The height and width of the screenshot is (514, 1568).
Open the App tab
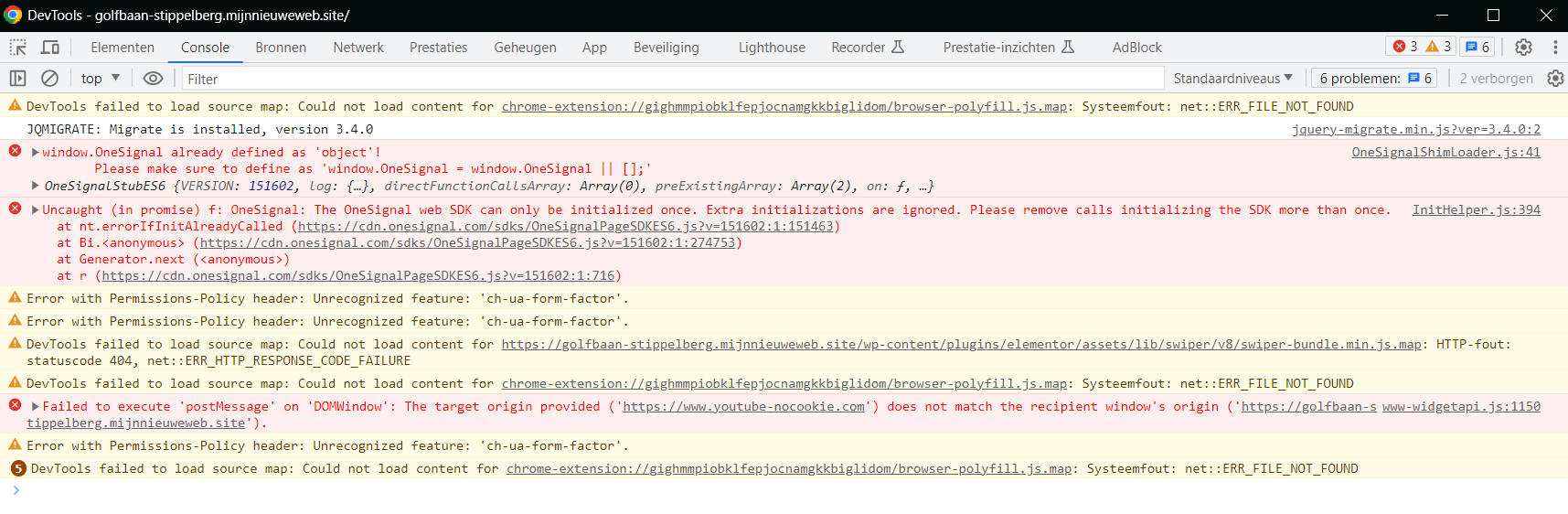click(594, 48)
